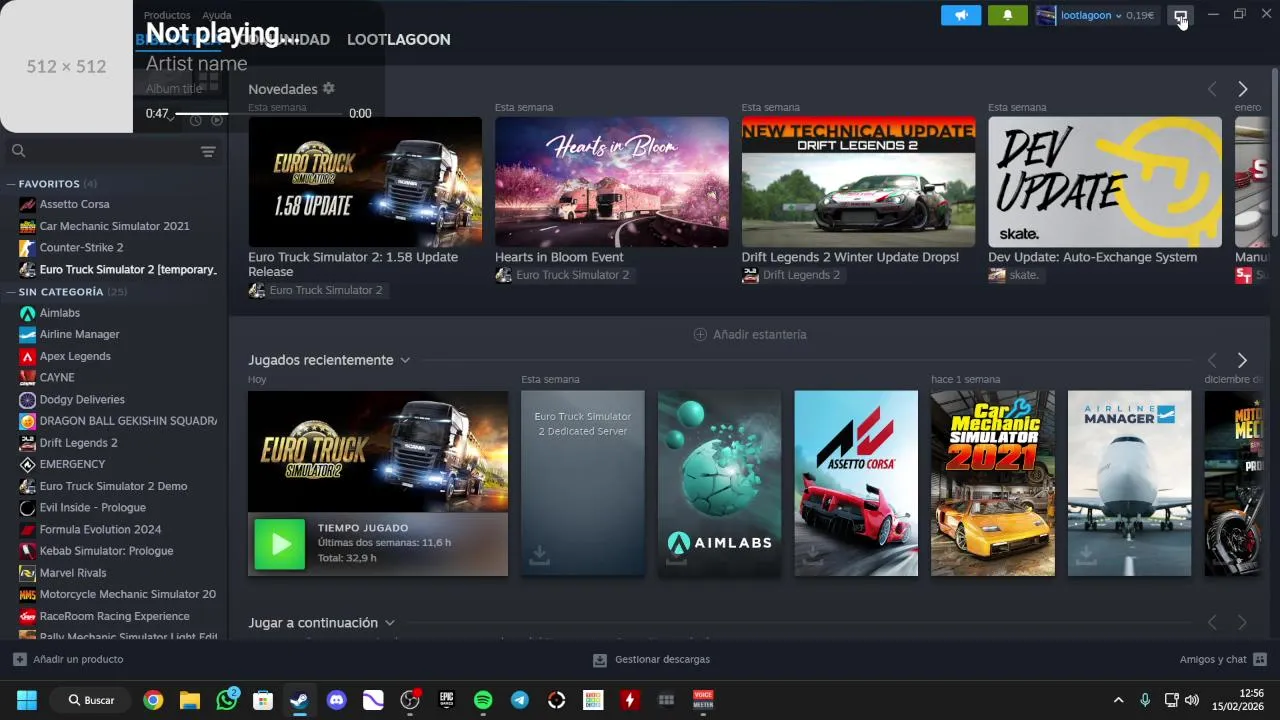Screen dimensions: 1280x720
Task: Select RaceRoom Racing Experience in sidebar
Action: click(114, 616)
